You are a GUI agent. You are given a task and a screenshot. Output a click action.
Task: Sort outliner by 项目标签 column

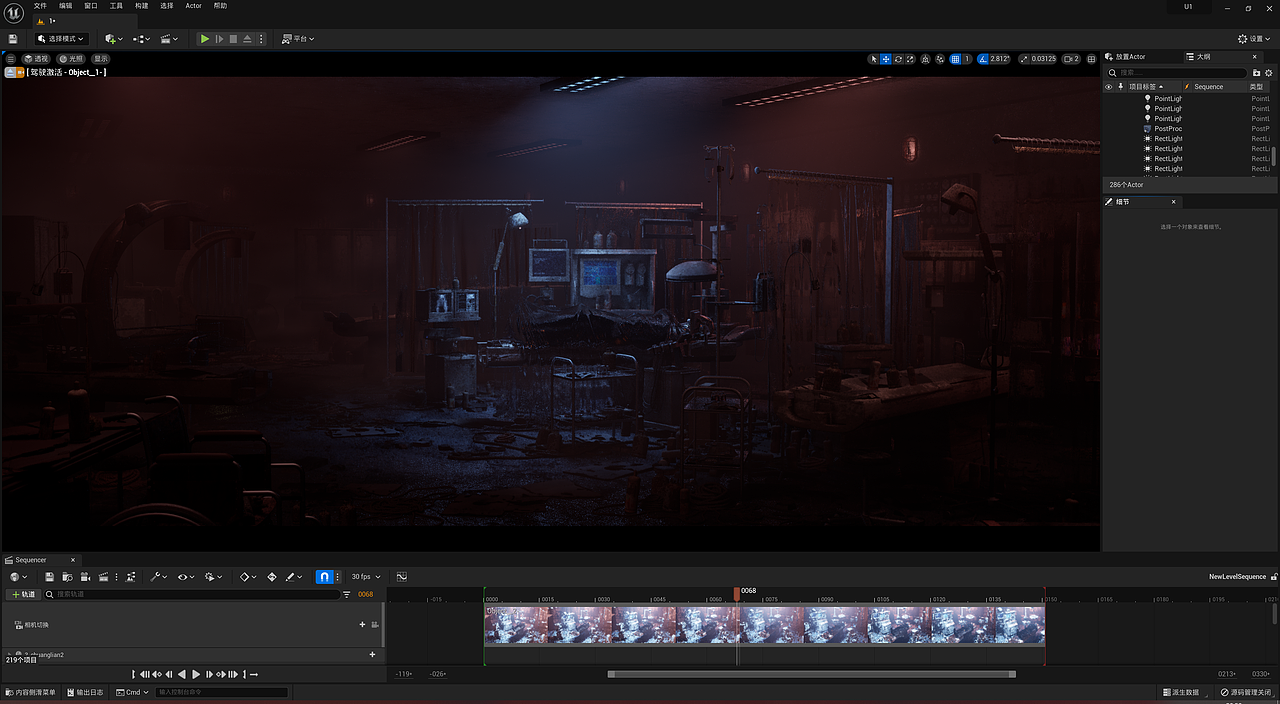click(x=1146, y=87)
